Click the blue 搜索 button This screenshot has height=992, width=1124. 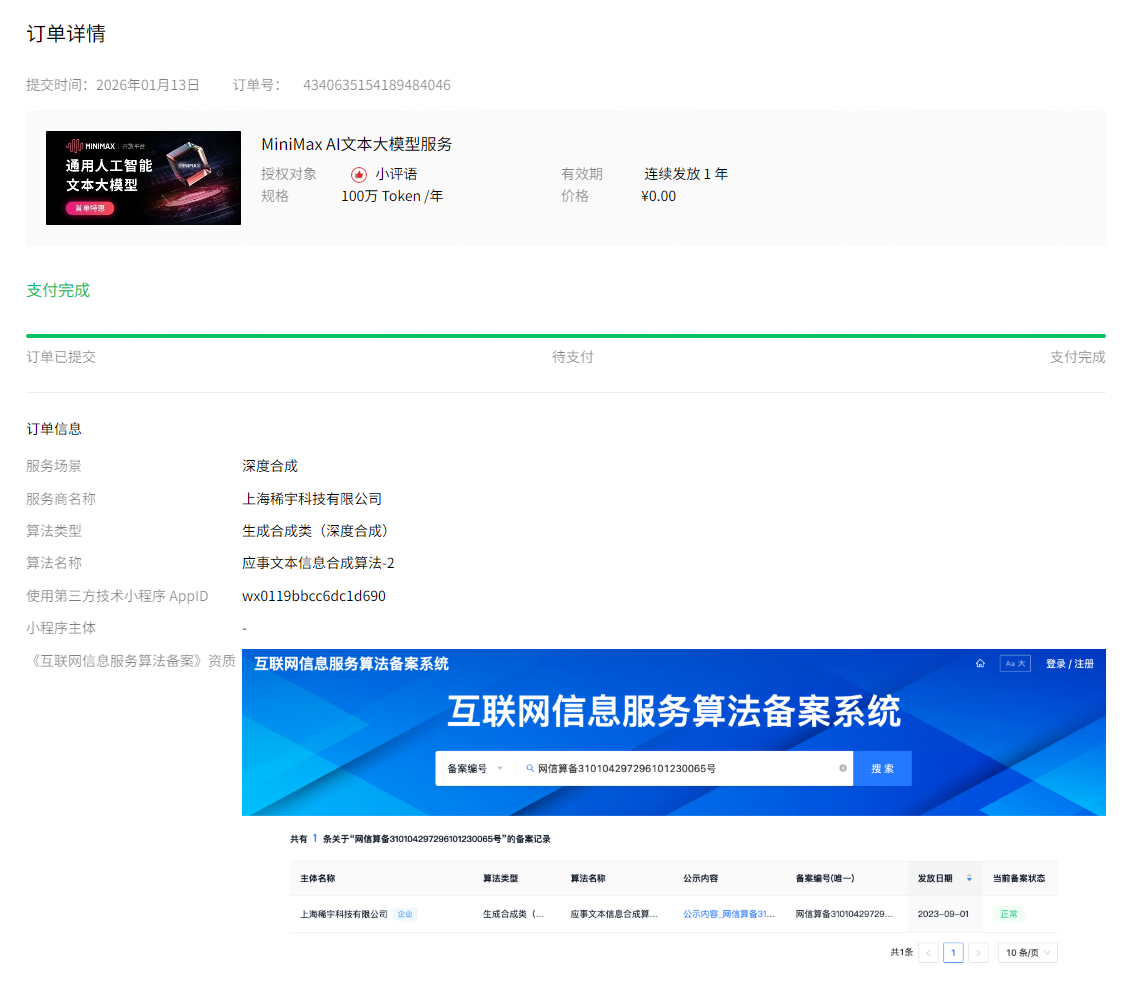(882, 768)
